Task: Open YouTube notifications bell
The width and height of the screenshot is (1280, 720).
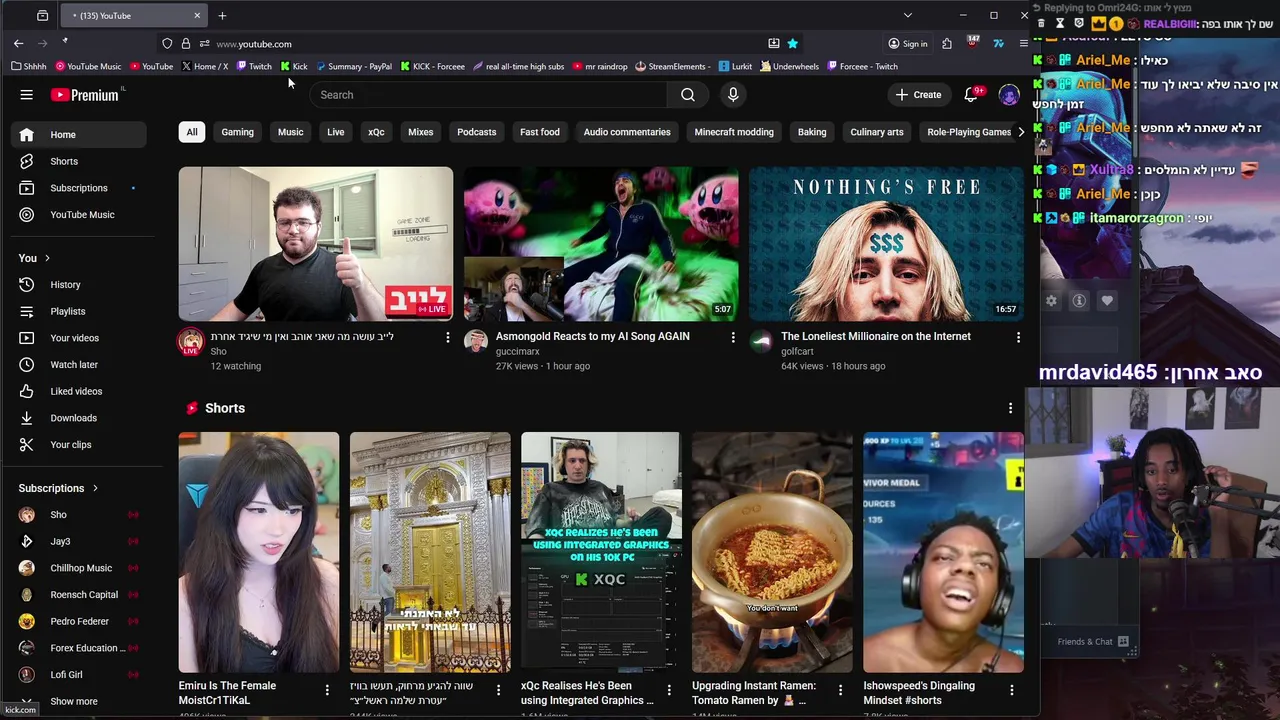Action: pyautogui.click(x=971, y=95)
